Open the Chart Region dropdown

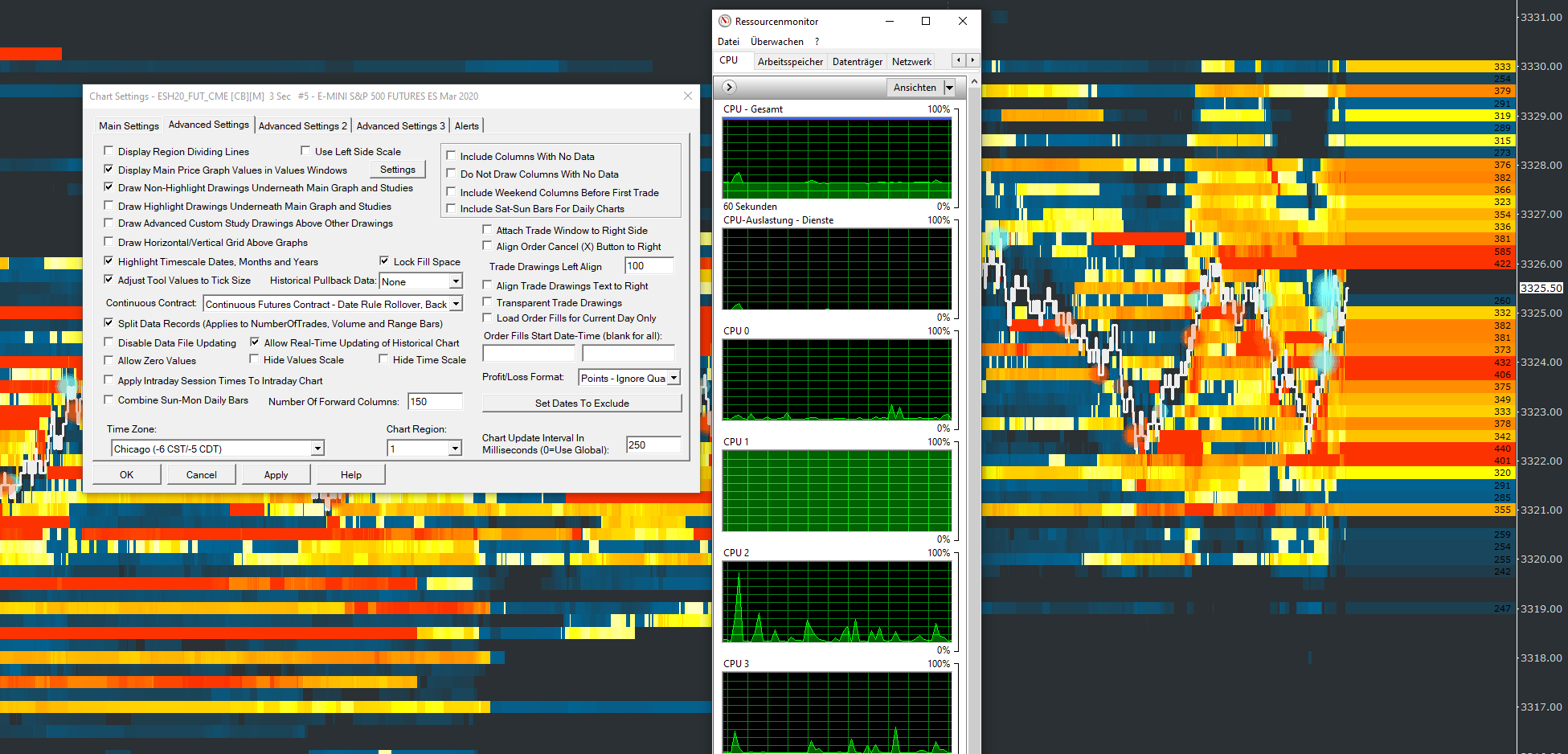click(455, 449)
